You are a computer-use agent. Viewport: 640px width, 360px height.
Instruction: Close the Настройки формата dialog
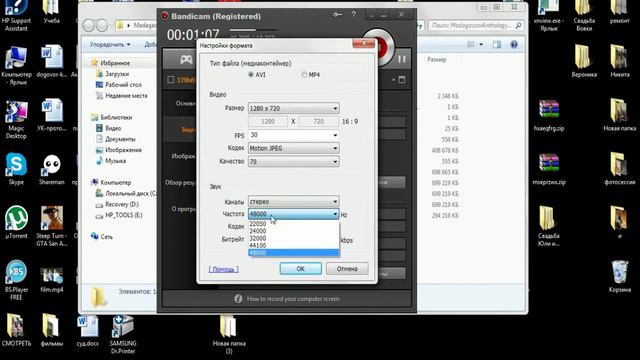363,43
